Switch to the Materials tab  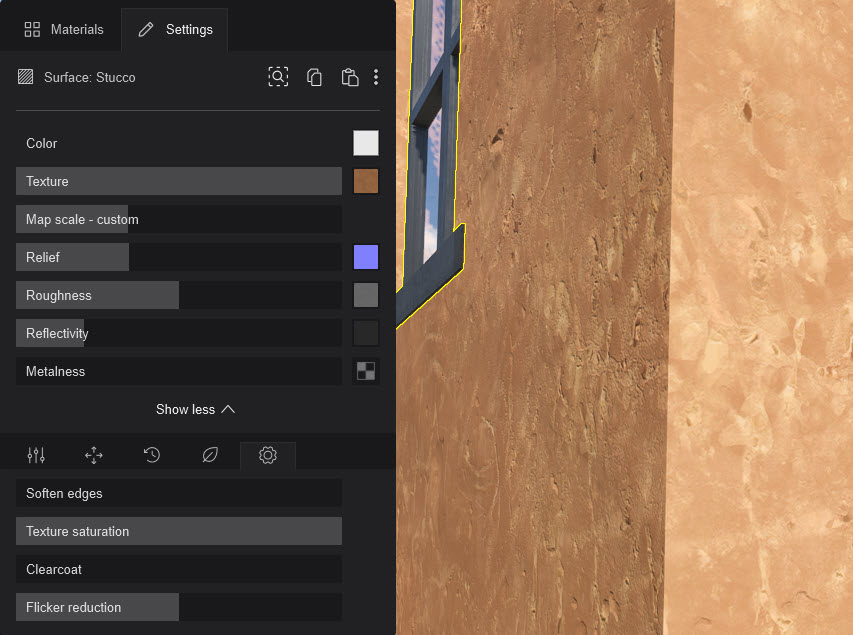64,29
